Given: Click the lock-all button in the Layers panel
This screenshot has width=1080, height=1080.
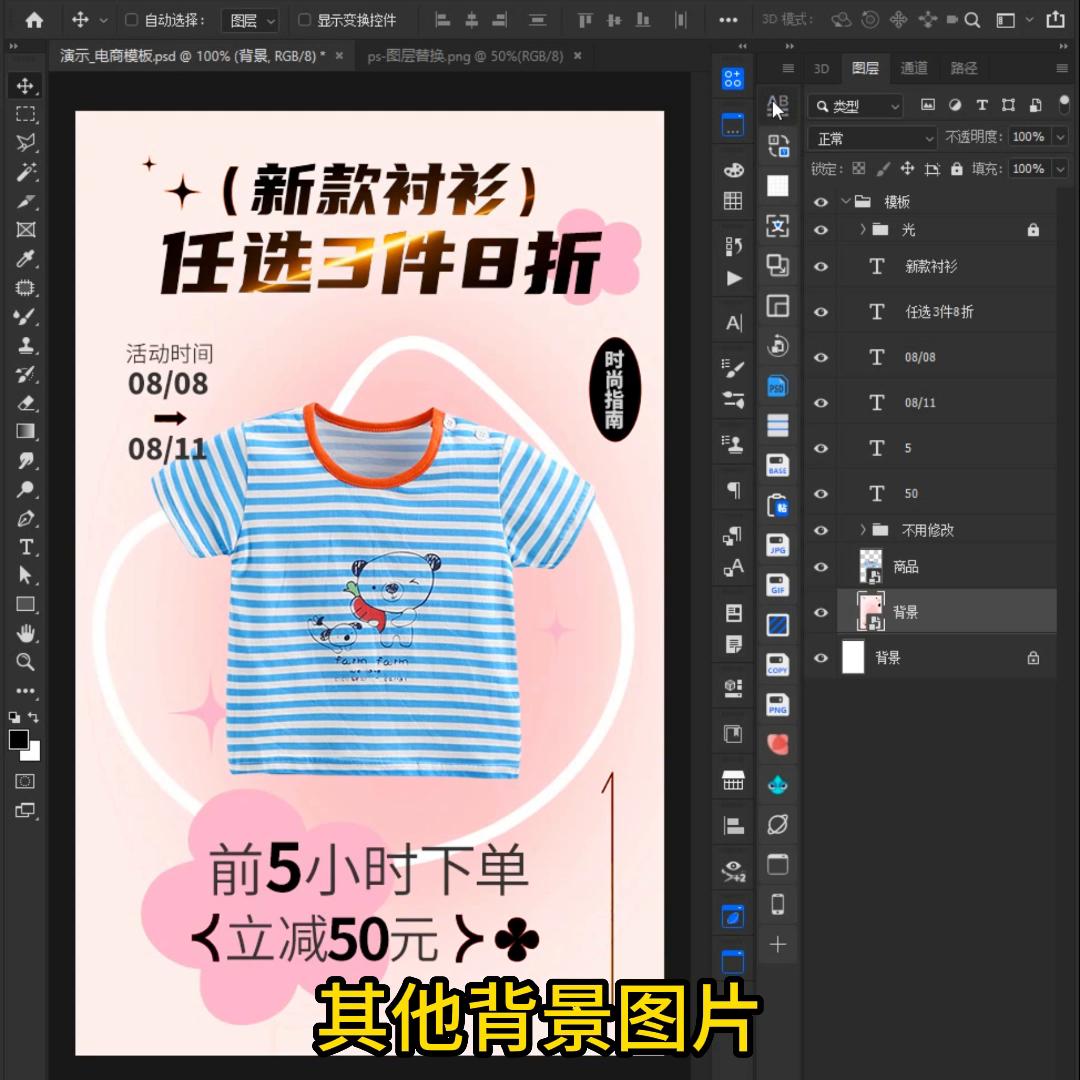Looking at the screenshot, I should pyautogui.click(x=958, y=169).
